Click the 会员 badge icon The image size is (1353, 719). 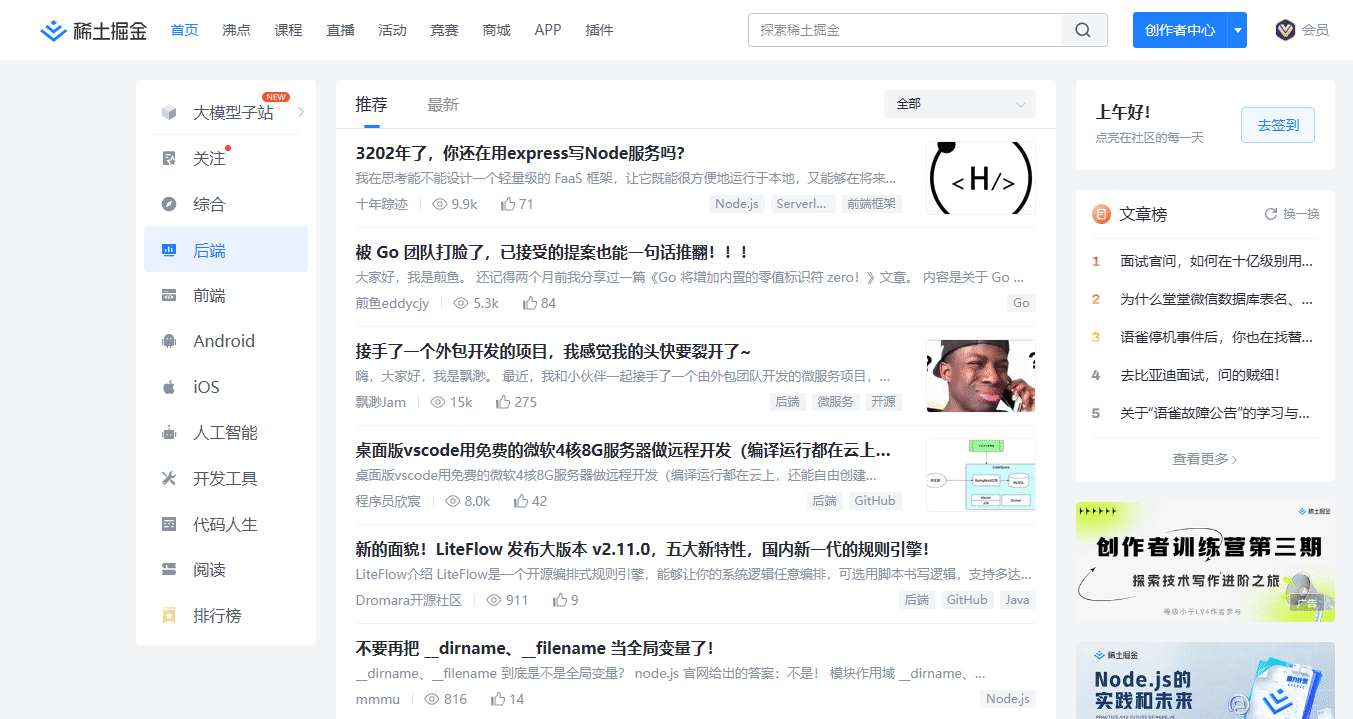pyautogui.click(x=1285, y=30)
